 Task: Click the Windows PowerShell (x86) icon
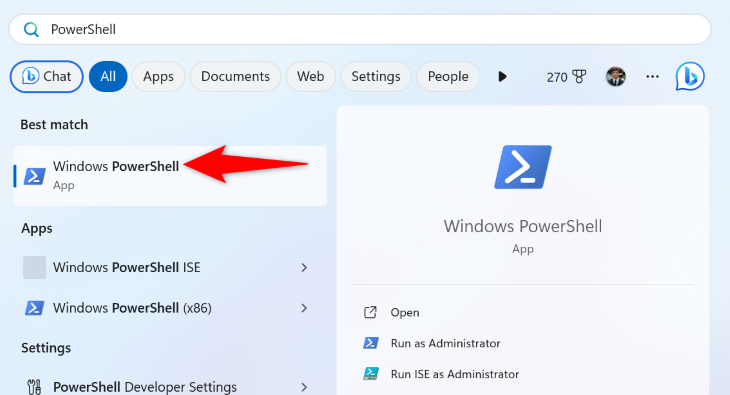pos(34,308)
